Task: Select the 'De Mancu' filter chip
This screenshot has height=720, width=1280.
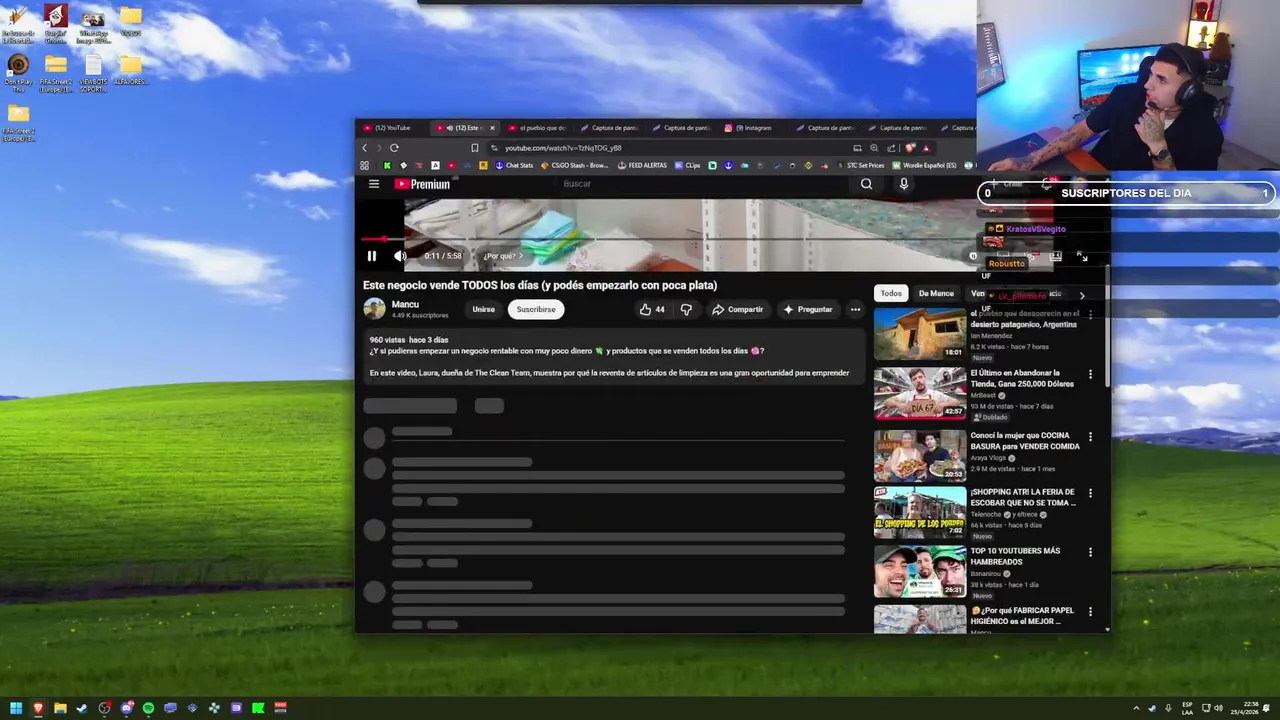Action: [x=936, y=293]
